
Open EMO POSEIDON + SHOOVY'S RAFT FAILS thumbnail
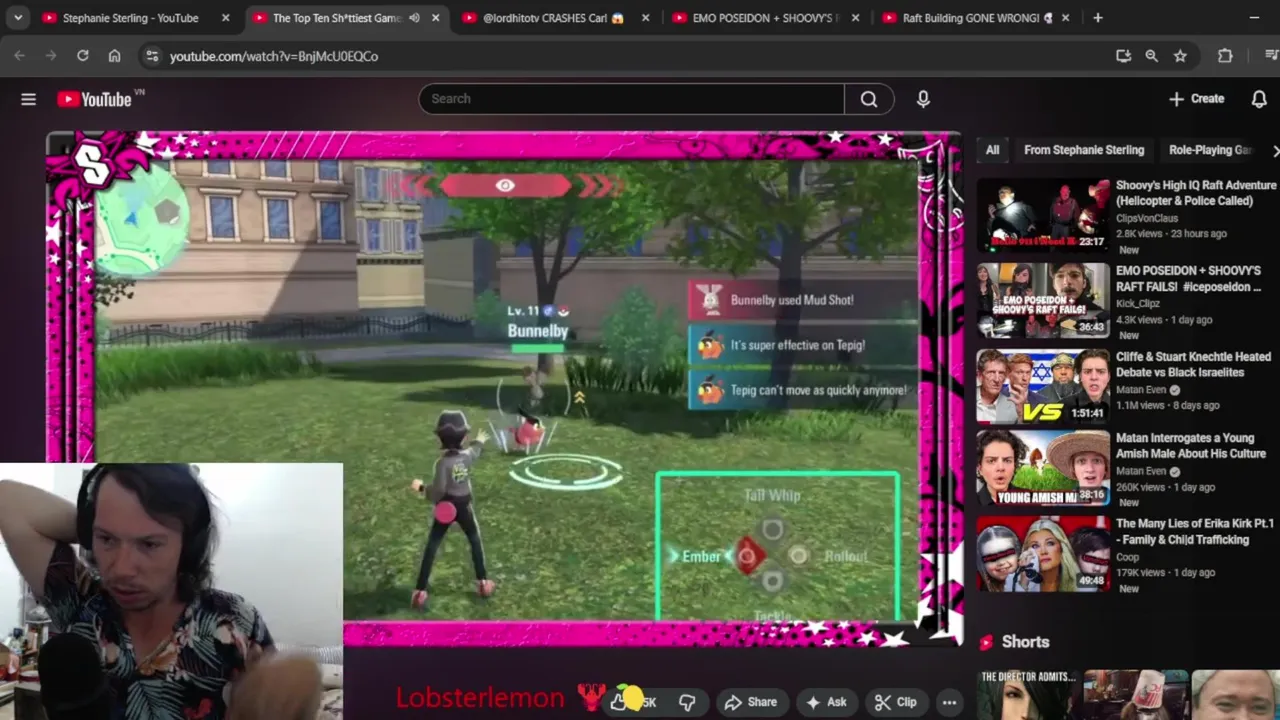tap(1043, 301)
